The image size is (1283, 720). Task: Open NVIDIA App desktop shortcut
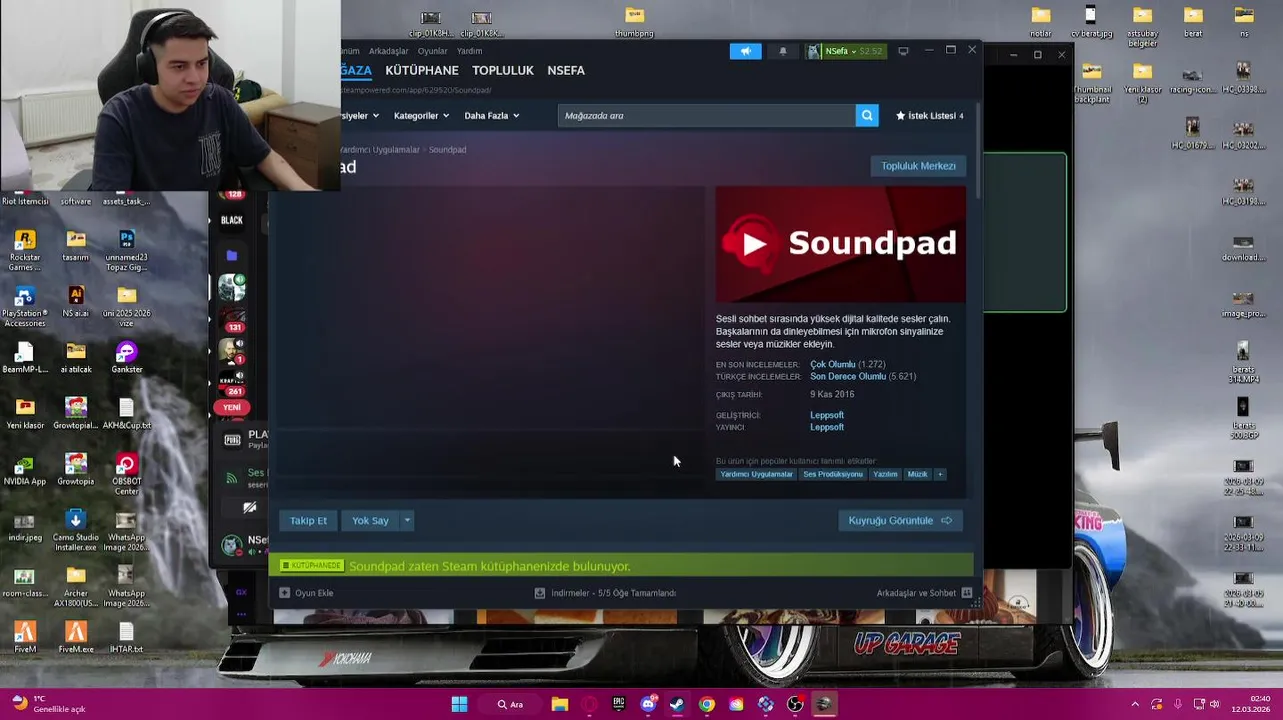pyautogui.click(x=25, y=469)
